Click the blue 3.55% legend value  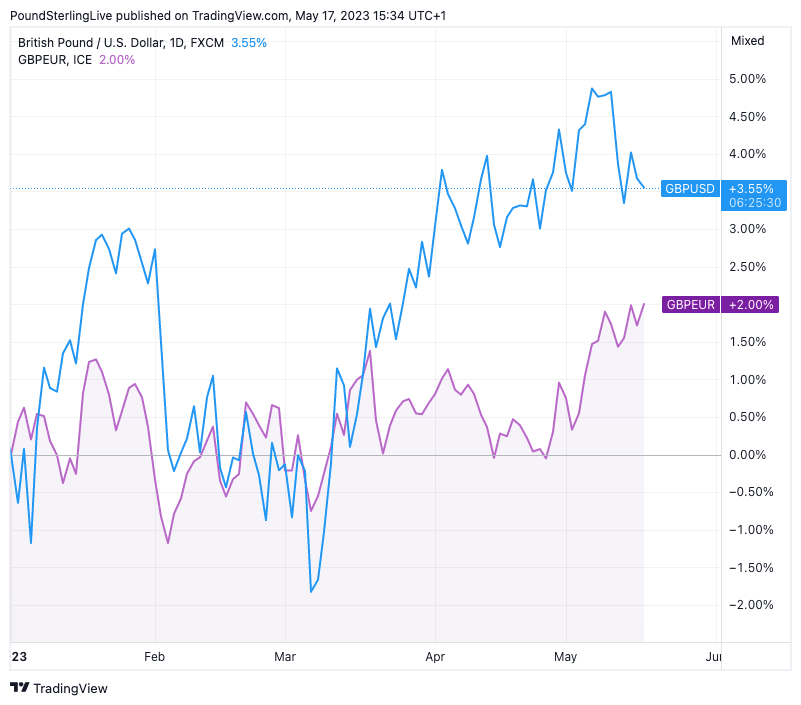(249, 42)
